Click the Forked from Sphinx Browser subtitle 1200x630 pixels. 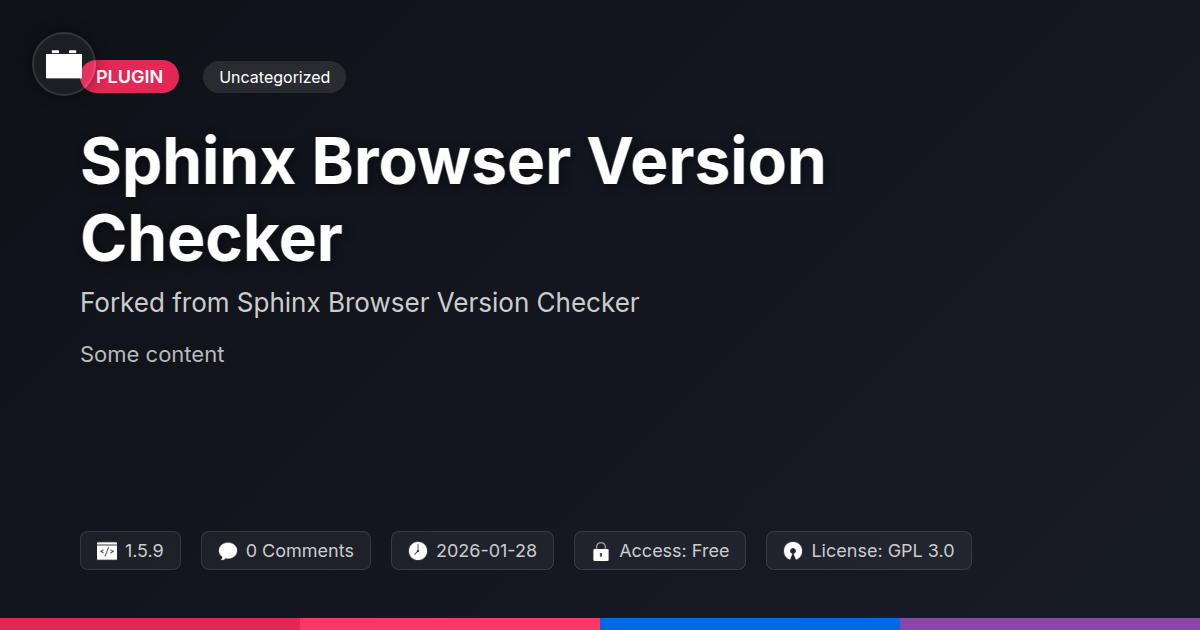(x=360, y=302)
